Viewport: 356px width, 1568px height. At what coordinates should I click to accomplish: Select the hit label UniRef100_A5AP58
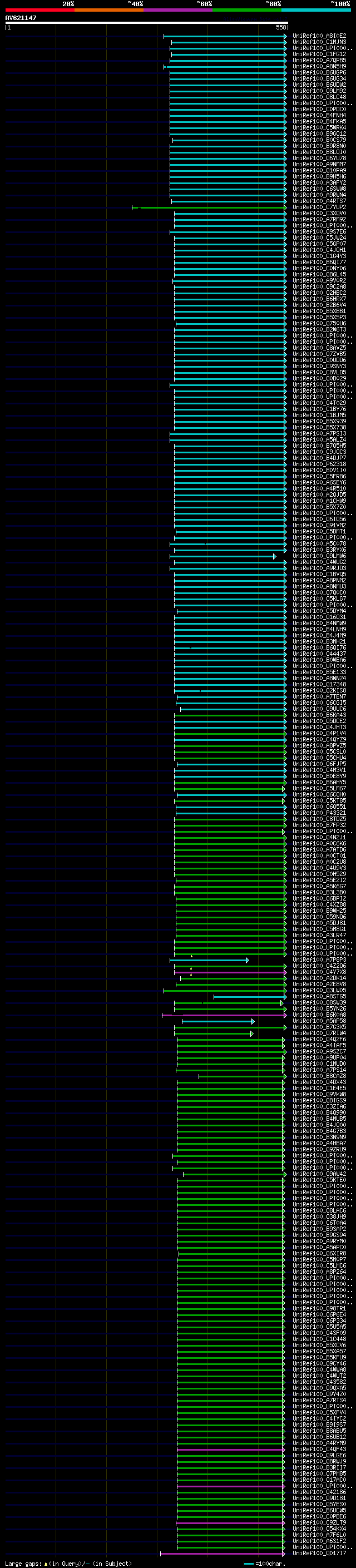pyautogui.click(x=319, y=1021)
